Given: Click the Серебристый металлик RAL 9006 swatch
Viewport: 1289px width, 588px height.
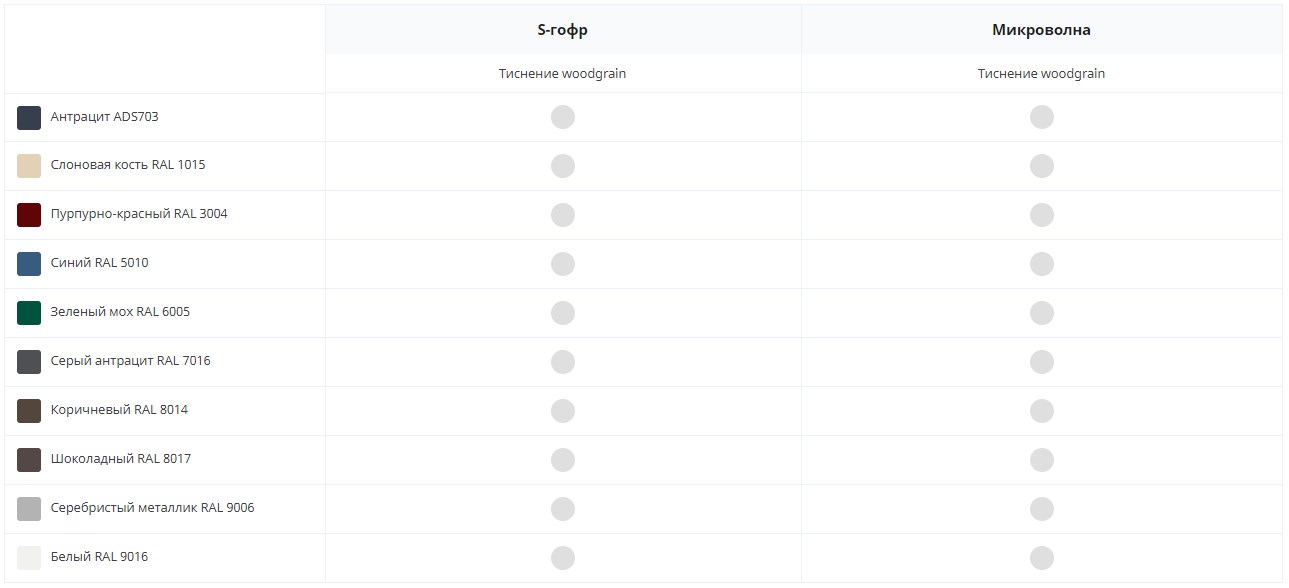Looking at the screenshot, I should click(29, 509).
